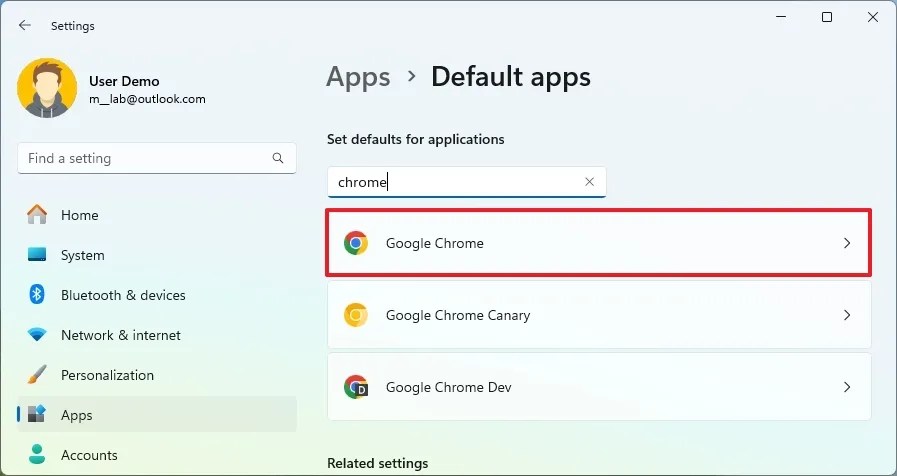
Task: Open the User Demo profile avatar
Action: click(x=47, y=88)
